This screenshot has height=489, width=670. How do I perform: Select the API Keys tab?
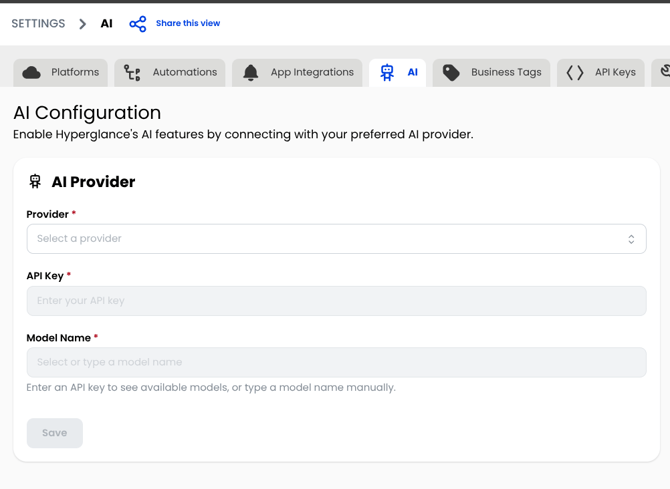(x=600, y=73)
